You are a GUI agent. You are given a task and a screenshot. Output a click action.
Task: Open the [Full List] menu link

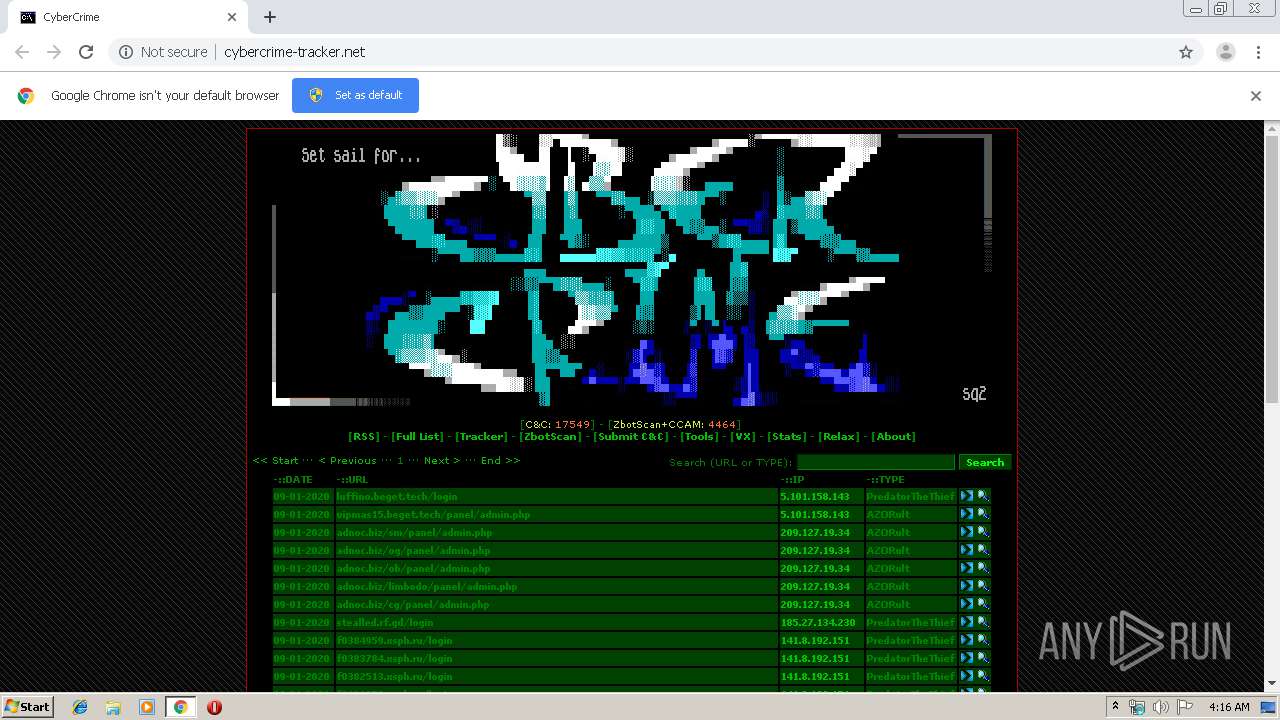pos(417,436)
